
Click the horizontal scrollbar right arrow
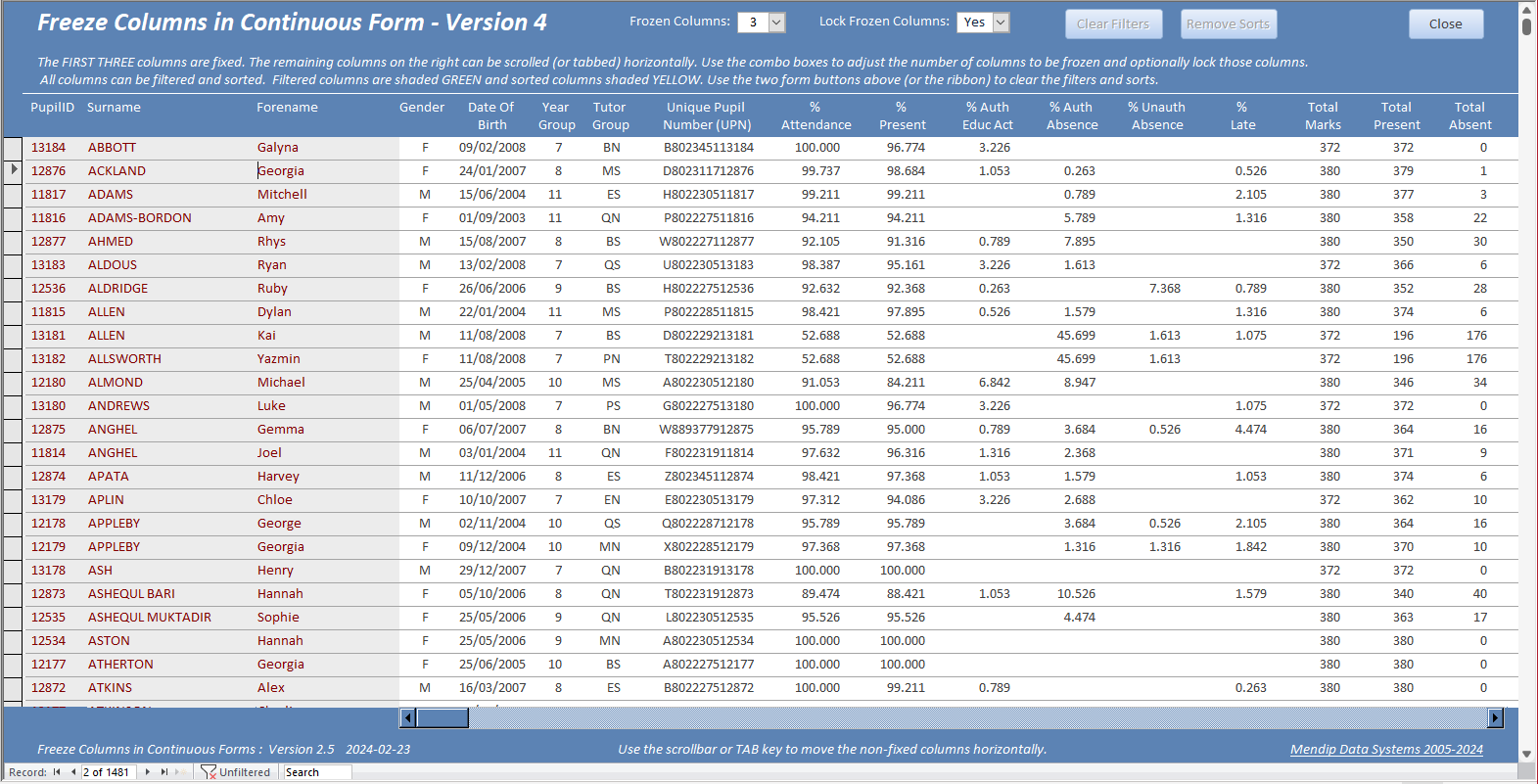pyautogui.click(x=1495, y=718)
